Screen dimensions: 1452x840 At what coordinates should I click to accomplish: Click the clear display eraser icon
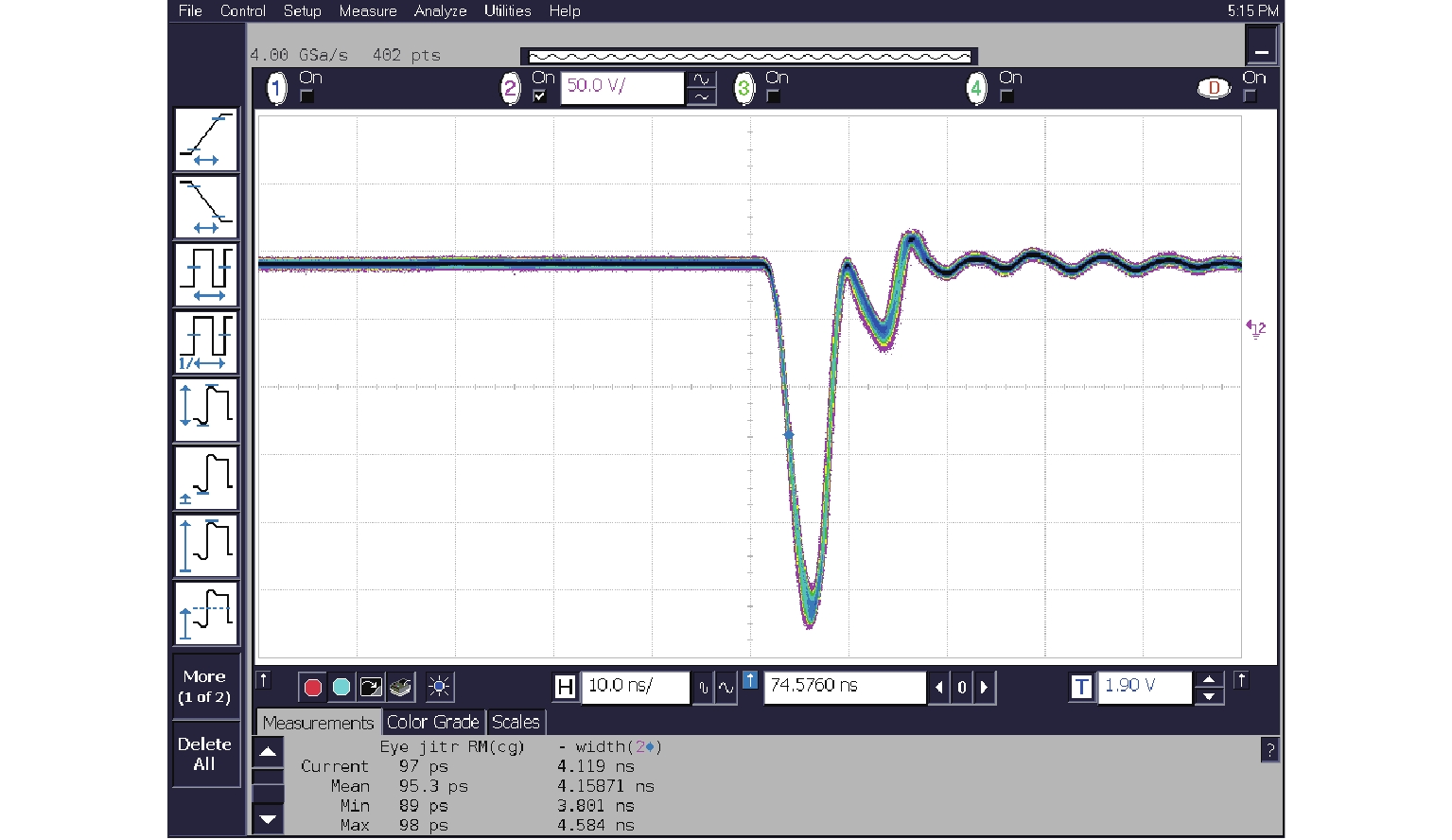pos(401,688)
